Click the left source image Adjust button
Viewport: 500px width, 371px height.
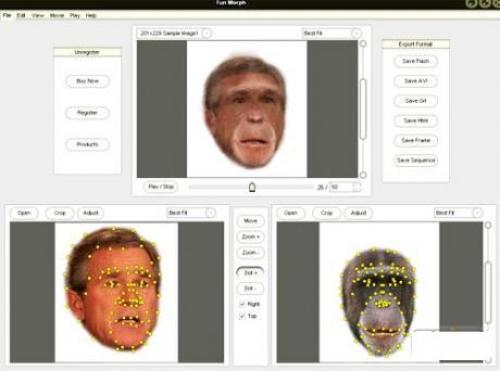[91, 213]
